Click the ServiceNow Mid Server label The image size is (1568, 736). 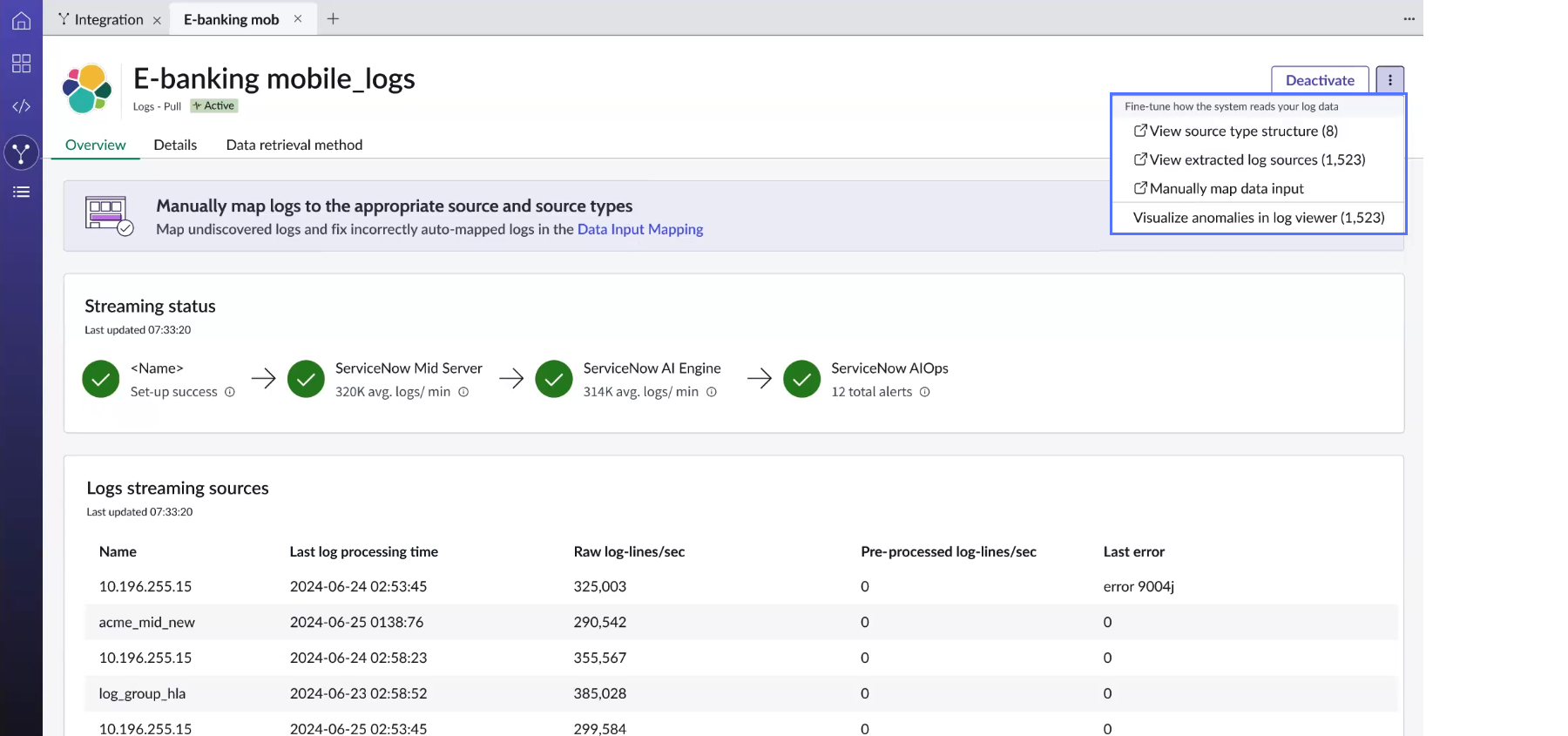click(409, 368)
